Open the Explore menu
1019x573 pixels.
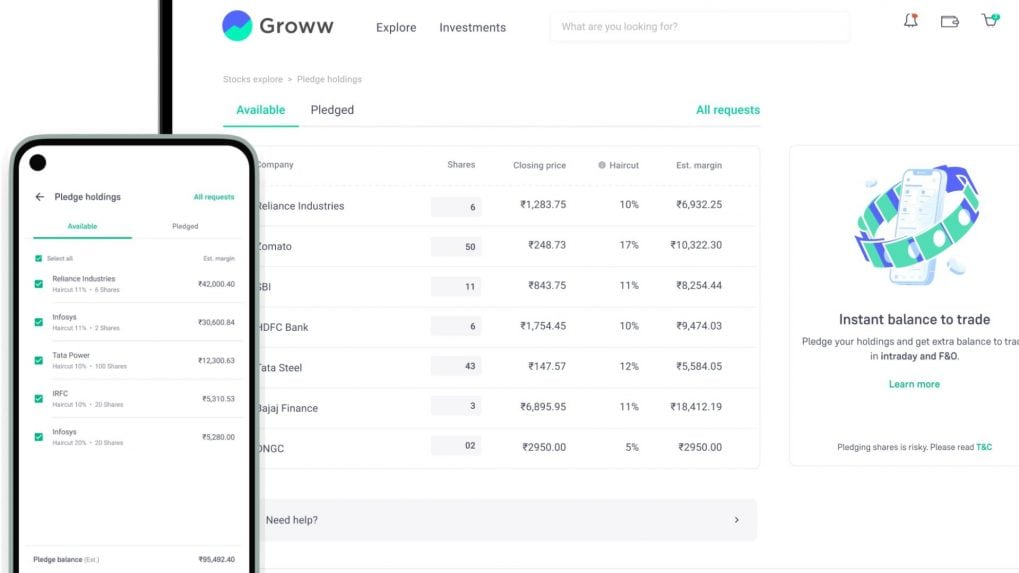click(x=396, y=27)
